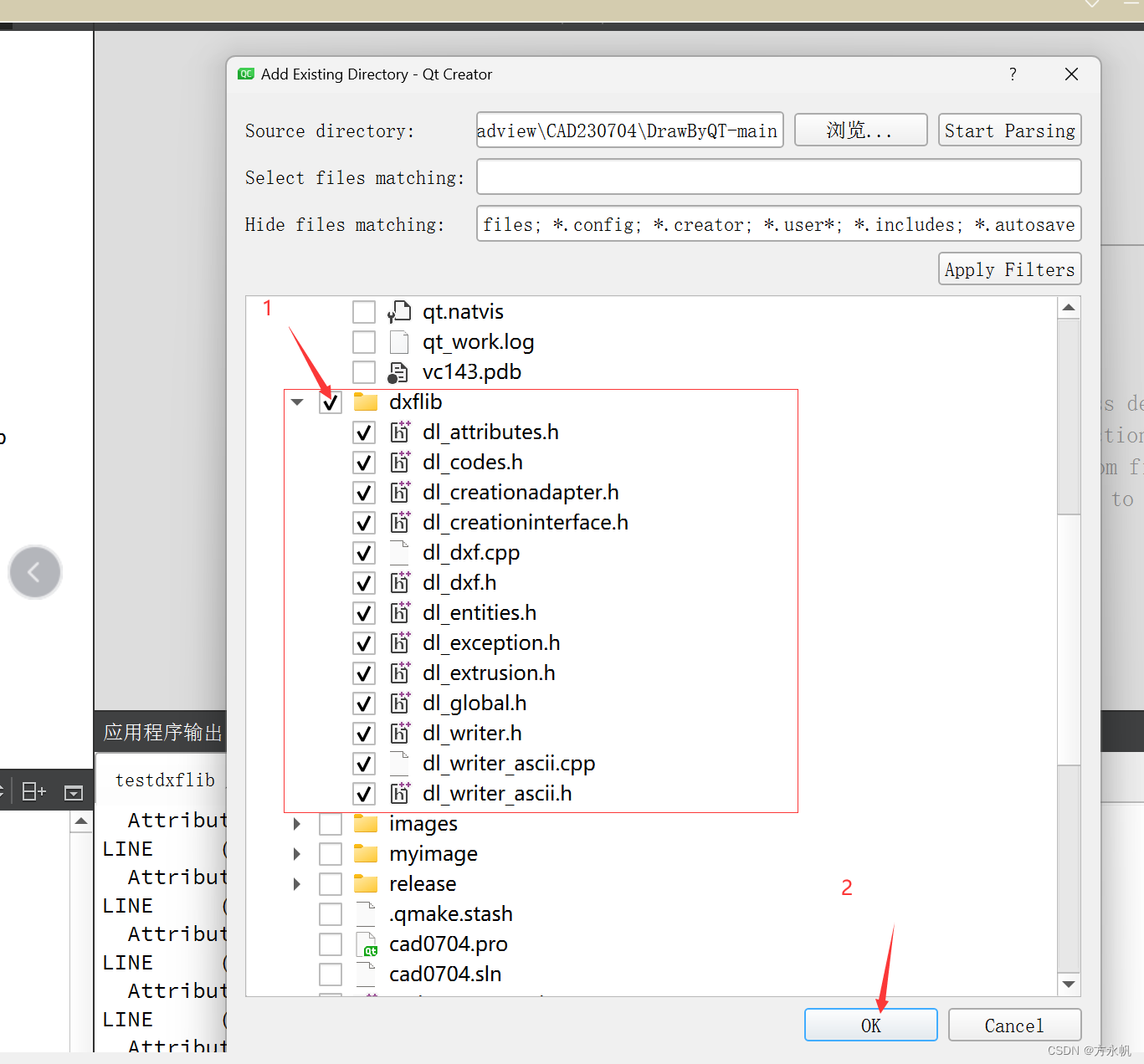This screenshot has width=1144, height=1064.
Task: Select the dl_global.h file name
Action: click(x=475, y=703)
